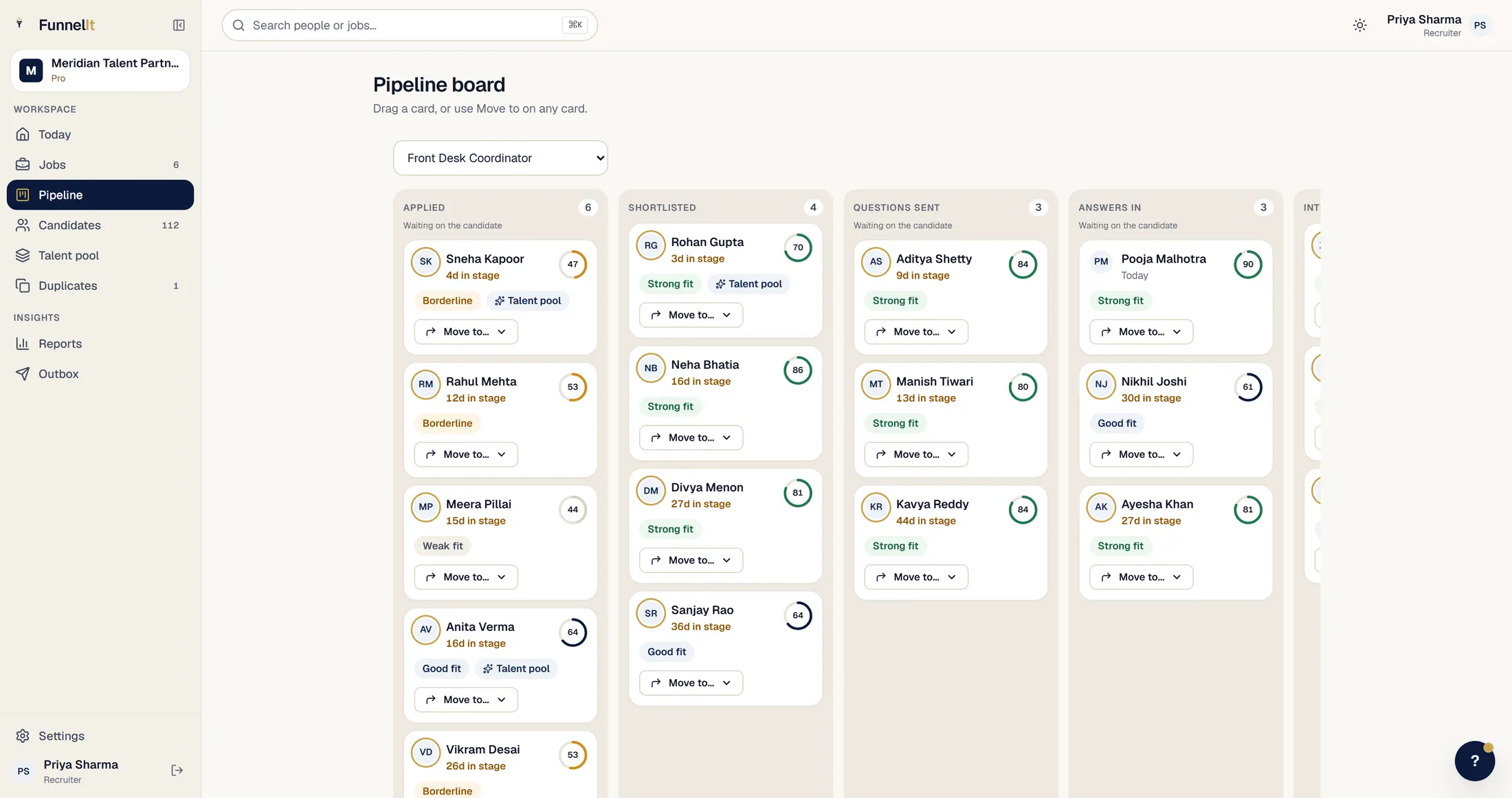Screen dimensions: 1512x798
Task: Click the search magnifier icon
Action: tap(238, 25)
